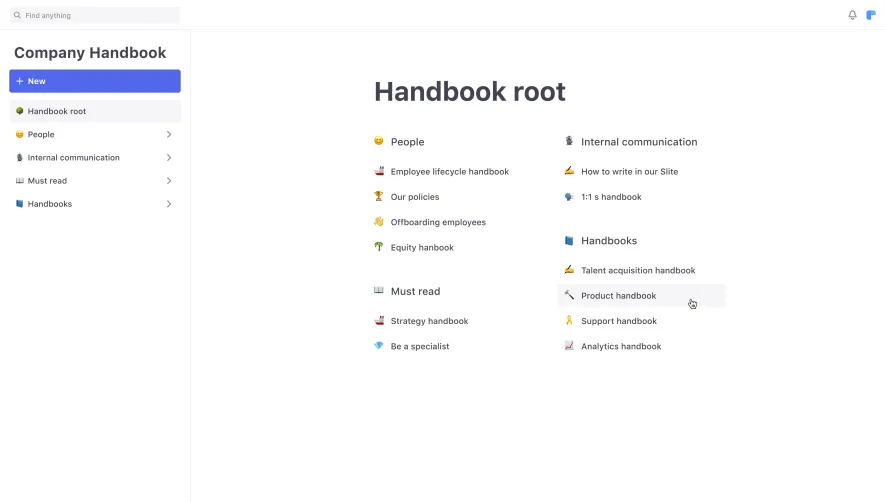Open How to write in our Slite
Image resolution: width=885 pixels, height=502 pixels.
coord(629,172)
